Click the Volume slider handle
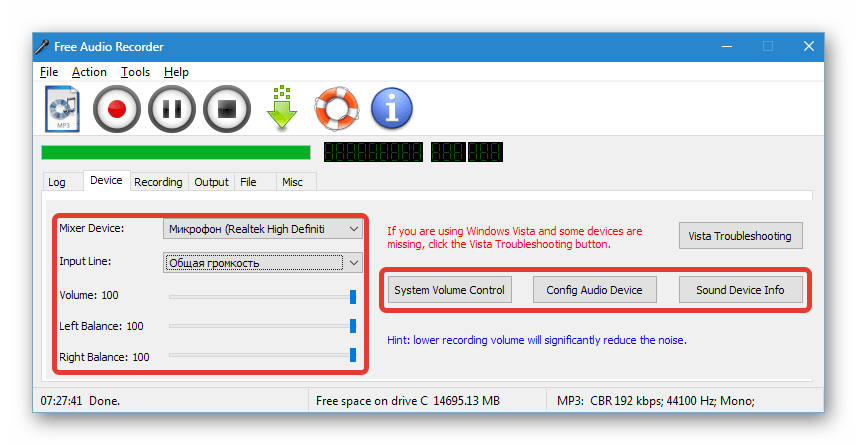Viewport: 857px width, 445px height. click(x=353, y=297)
